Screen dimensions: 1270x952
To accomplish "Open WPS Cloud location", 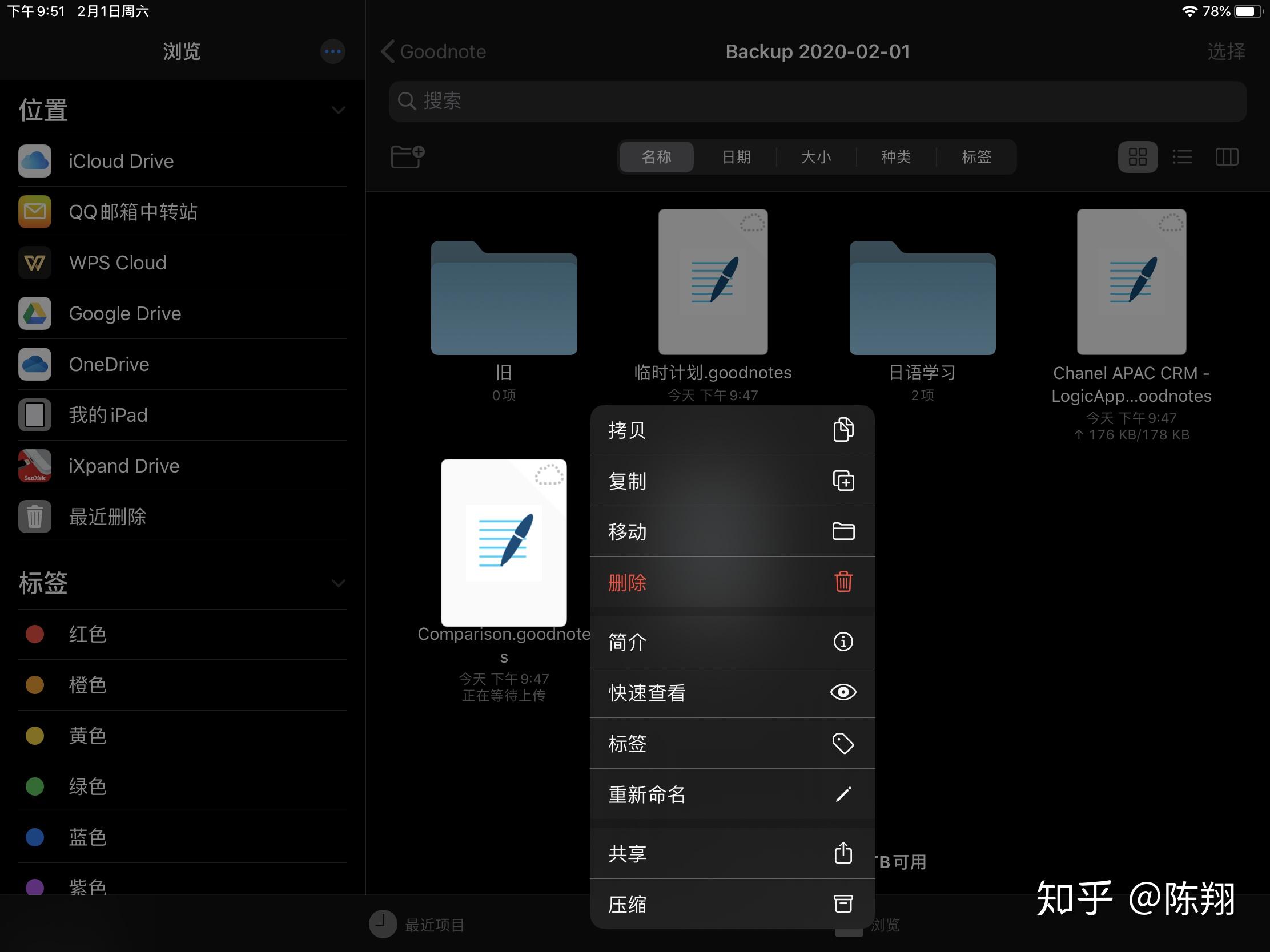I will pos(117,263).
